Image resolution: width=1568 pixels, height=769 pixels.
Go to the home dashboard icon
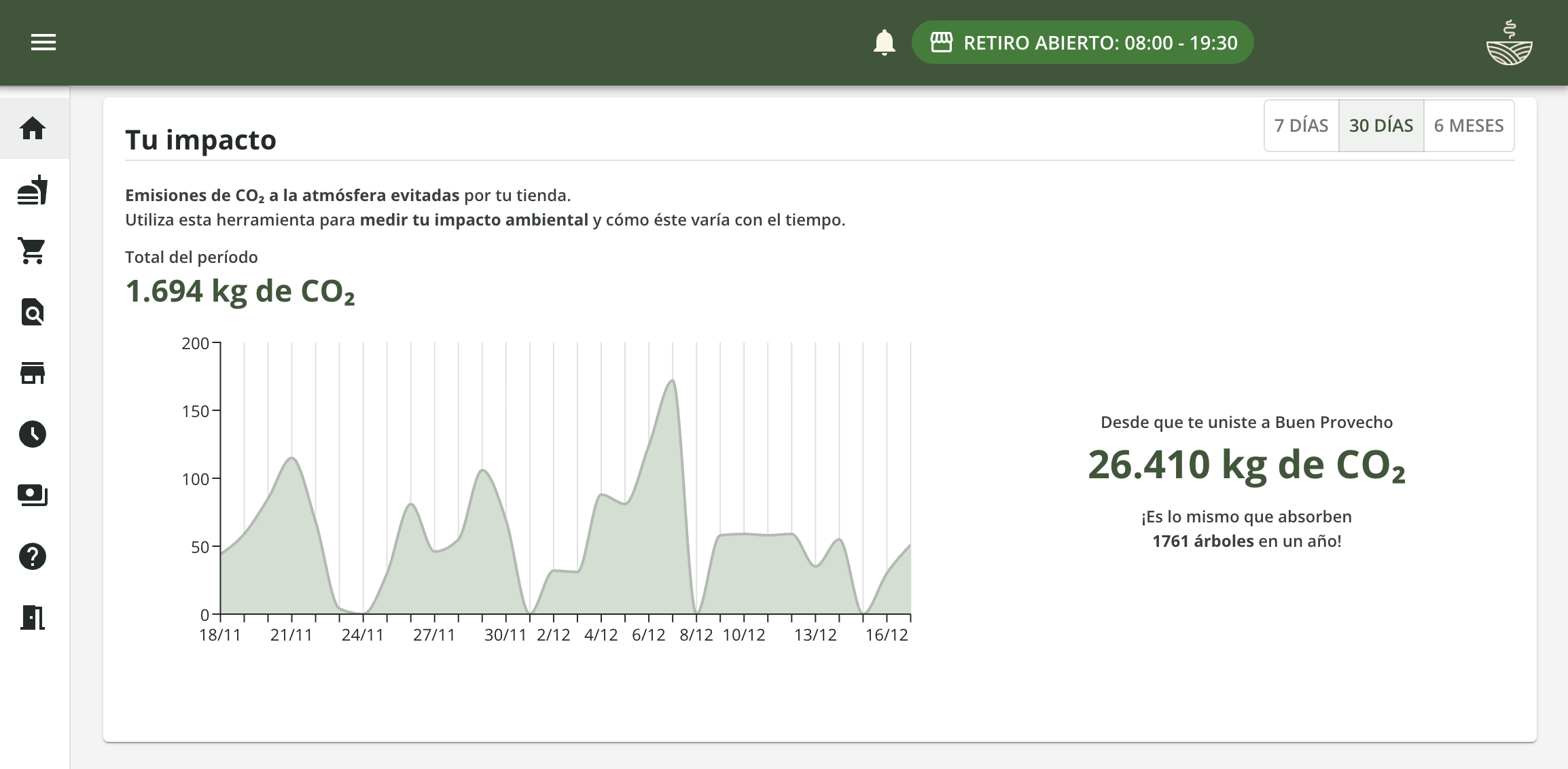pos(33,128)
